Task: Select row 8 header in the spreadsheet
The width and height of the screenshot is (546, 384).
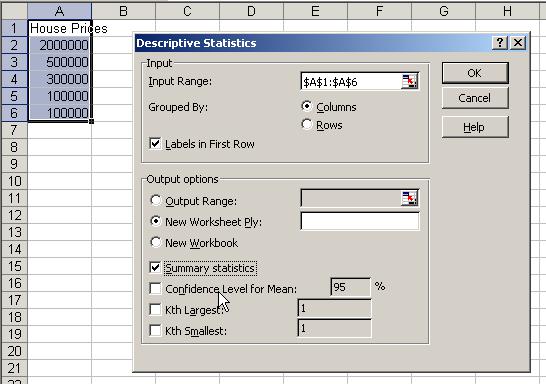Action: (14, 147)
